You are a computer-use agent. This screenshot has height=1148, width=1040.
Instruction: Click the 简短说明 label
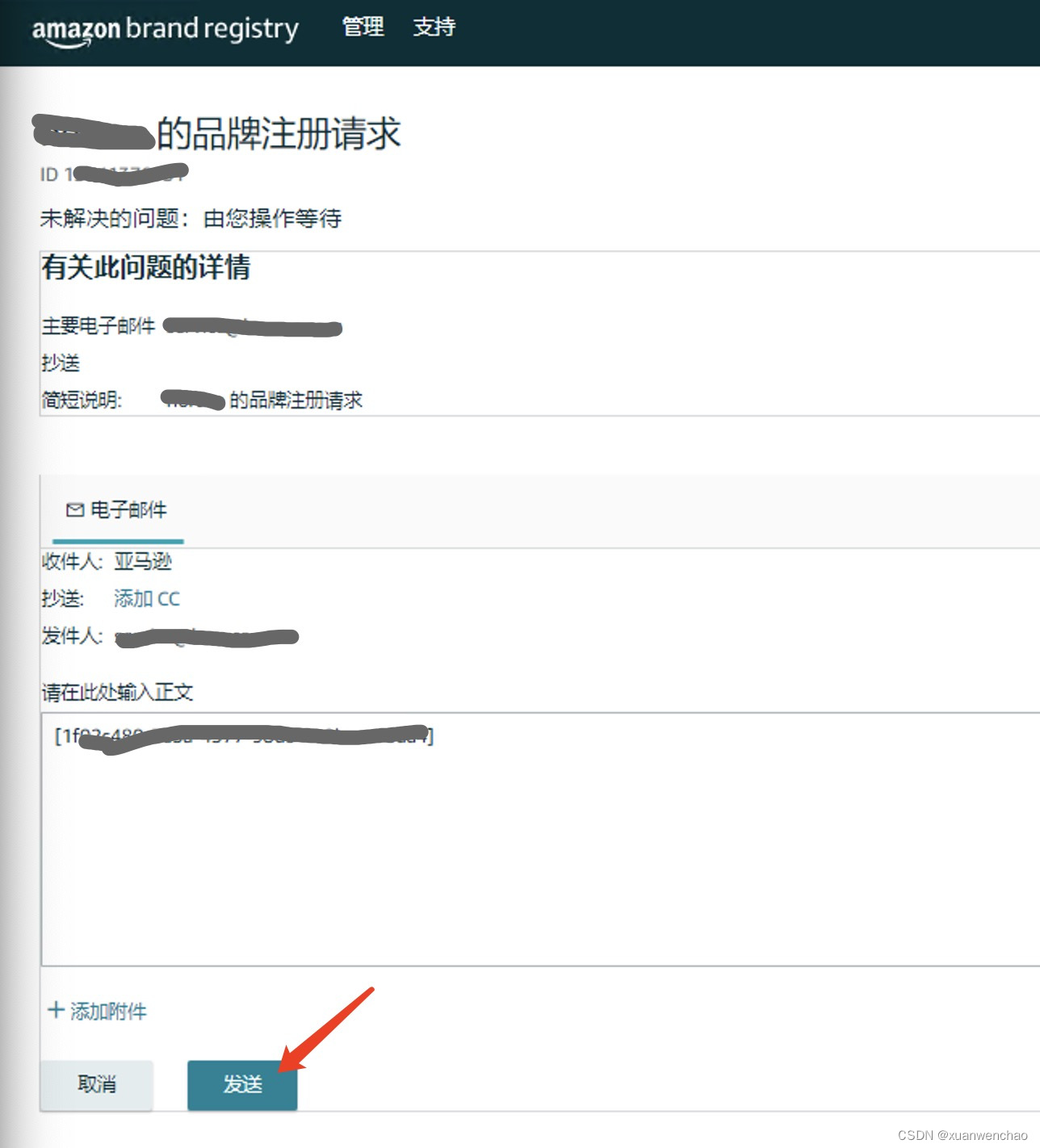tap(82, 400)
